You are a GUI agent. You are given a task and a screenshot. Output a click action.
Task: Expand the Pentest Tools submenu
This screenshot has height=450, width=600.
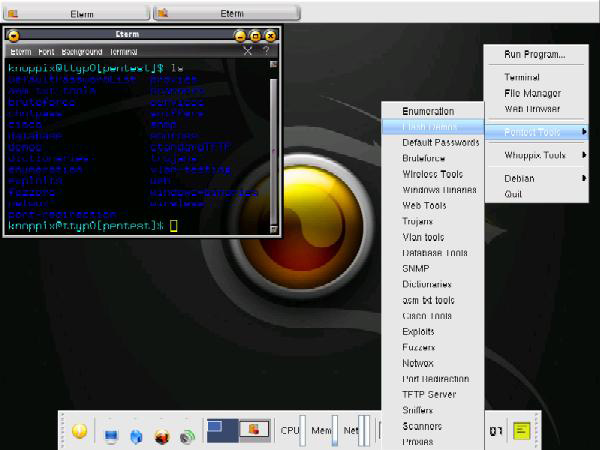point(533,131)
